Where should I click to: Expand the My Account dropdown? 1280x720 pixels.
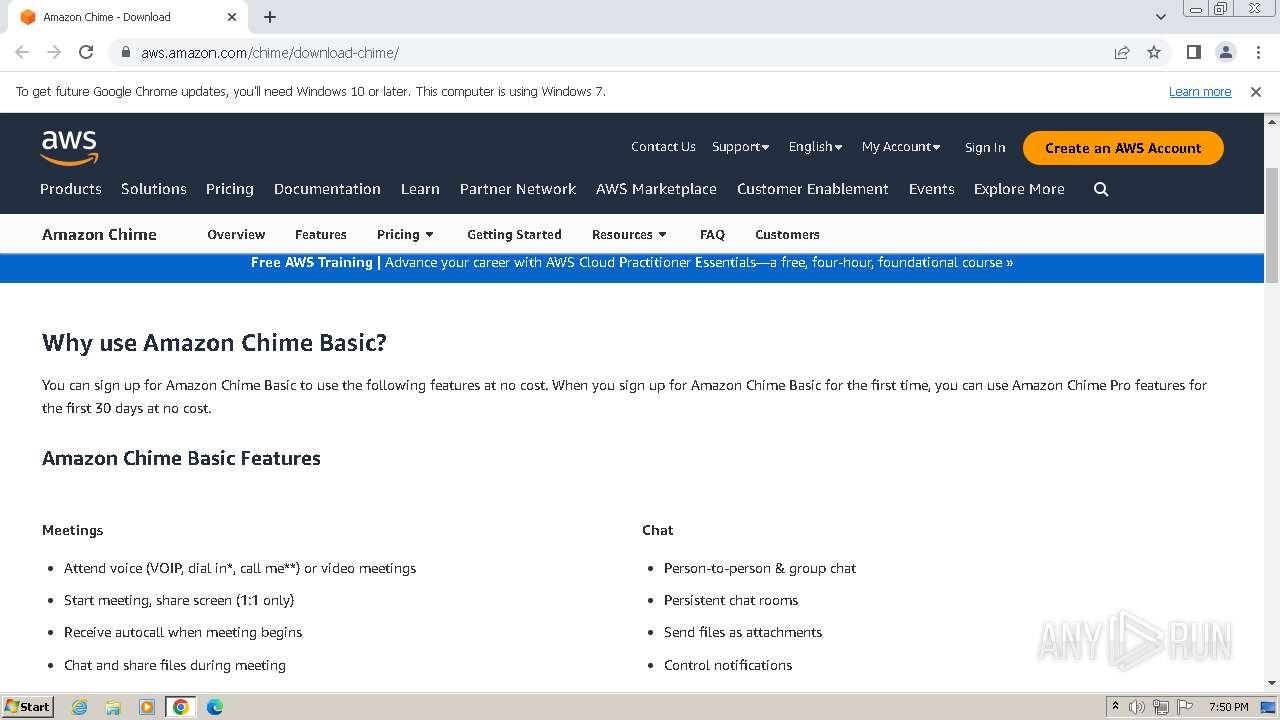click(x=901, y=147)
